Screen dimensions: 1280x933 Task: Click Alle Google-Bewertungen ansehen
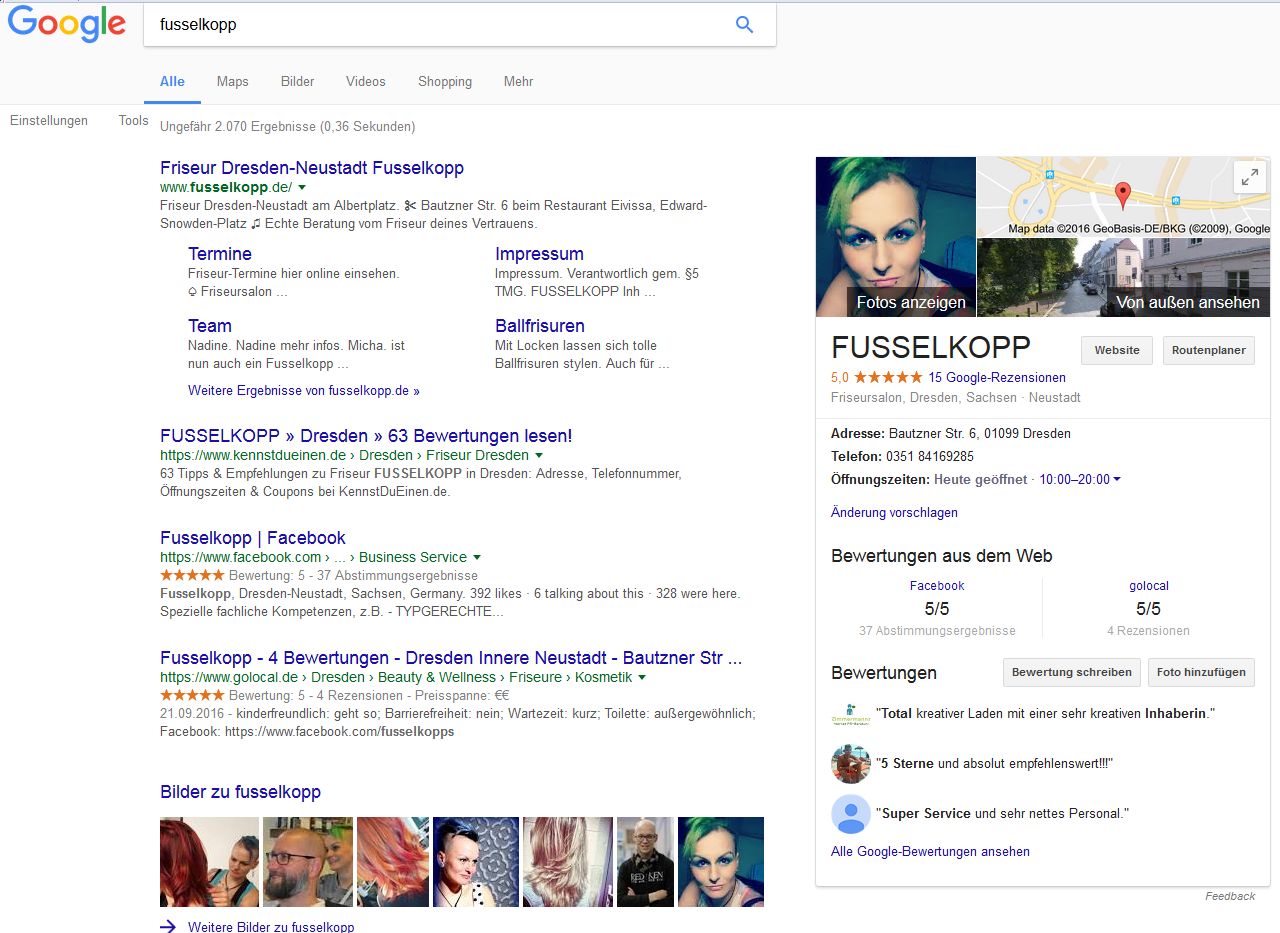pos(930,852)
